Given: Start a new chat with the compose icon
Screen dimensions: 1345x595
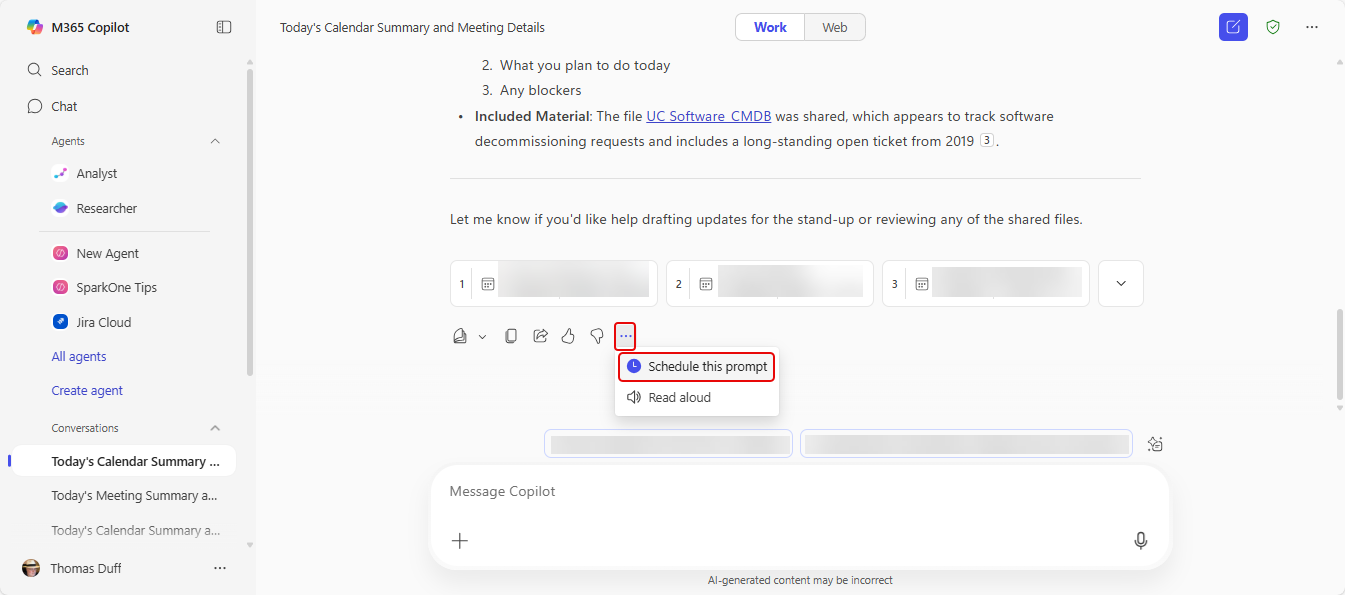Looking at the screenshot, I should point(1233,27).
